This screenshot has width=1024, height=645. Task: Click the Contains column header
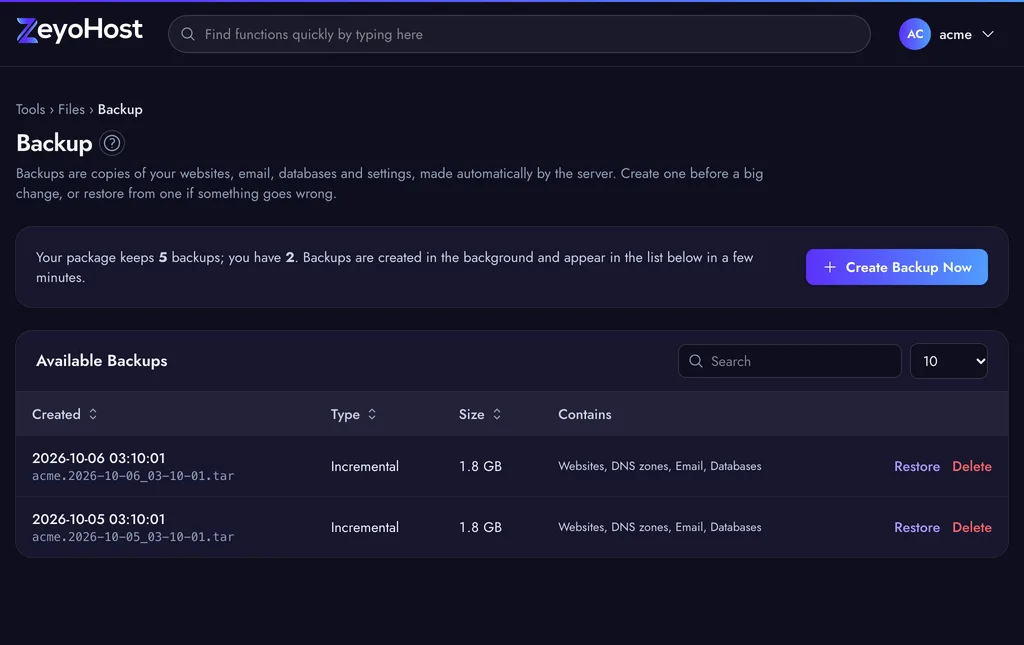[584, 415]
